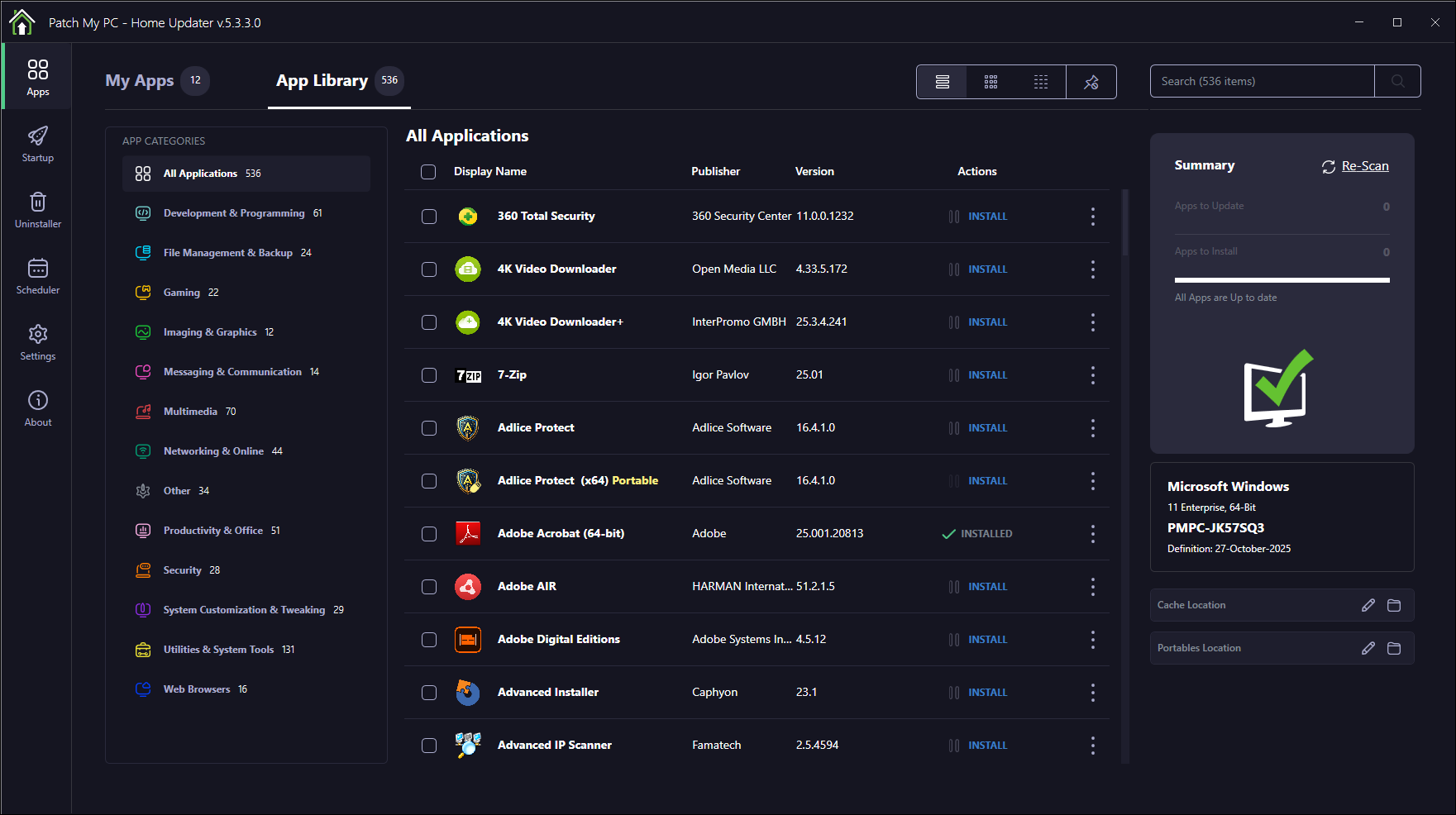Screen dimensions: 1456x815
Task: Click the Re-Scan link
Action: 1364,166
